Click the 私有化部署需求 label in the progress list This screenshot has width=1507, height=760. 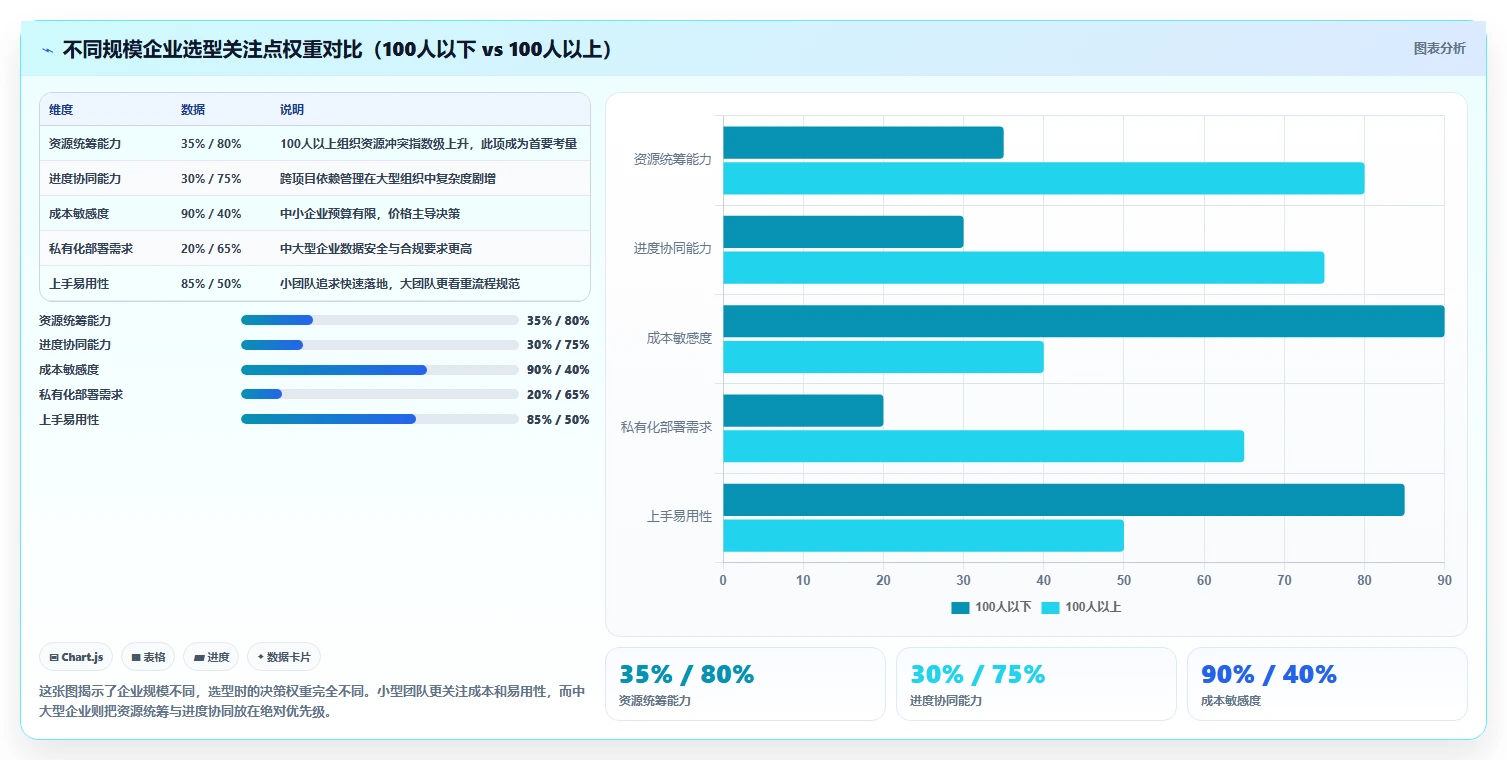(x=81, y=395)
